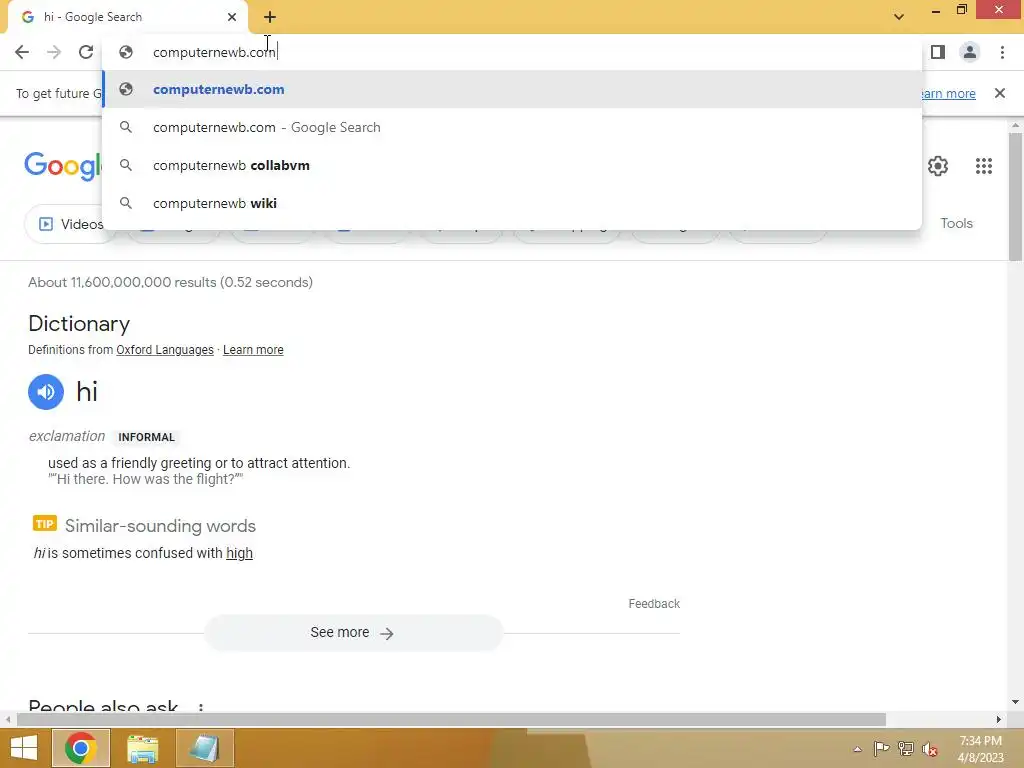Open Google quick settings gear
Screen dimensions: 1024x768
938,166
